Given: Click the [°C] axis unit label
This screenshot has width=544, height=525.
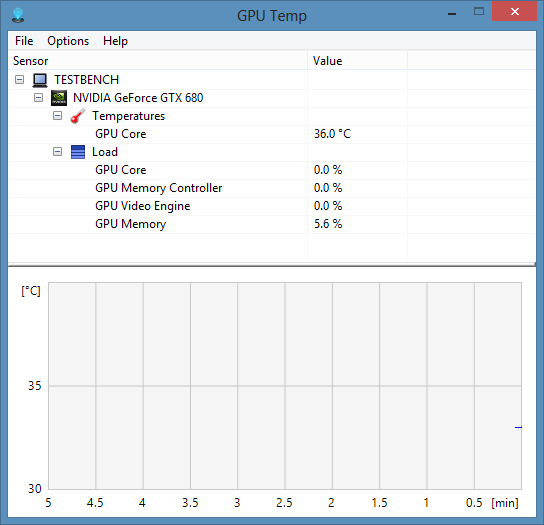Looking at the screenshot, I should click(x=31, y=291).
